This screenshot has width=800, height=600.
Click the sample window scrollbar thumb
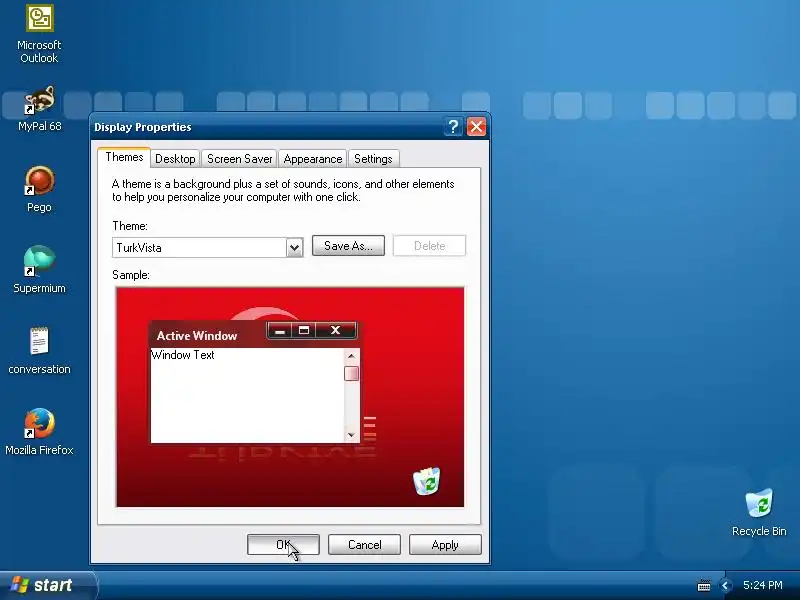[352, 373]
